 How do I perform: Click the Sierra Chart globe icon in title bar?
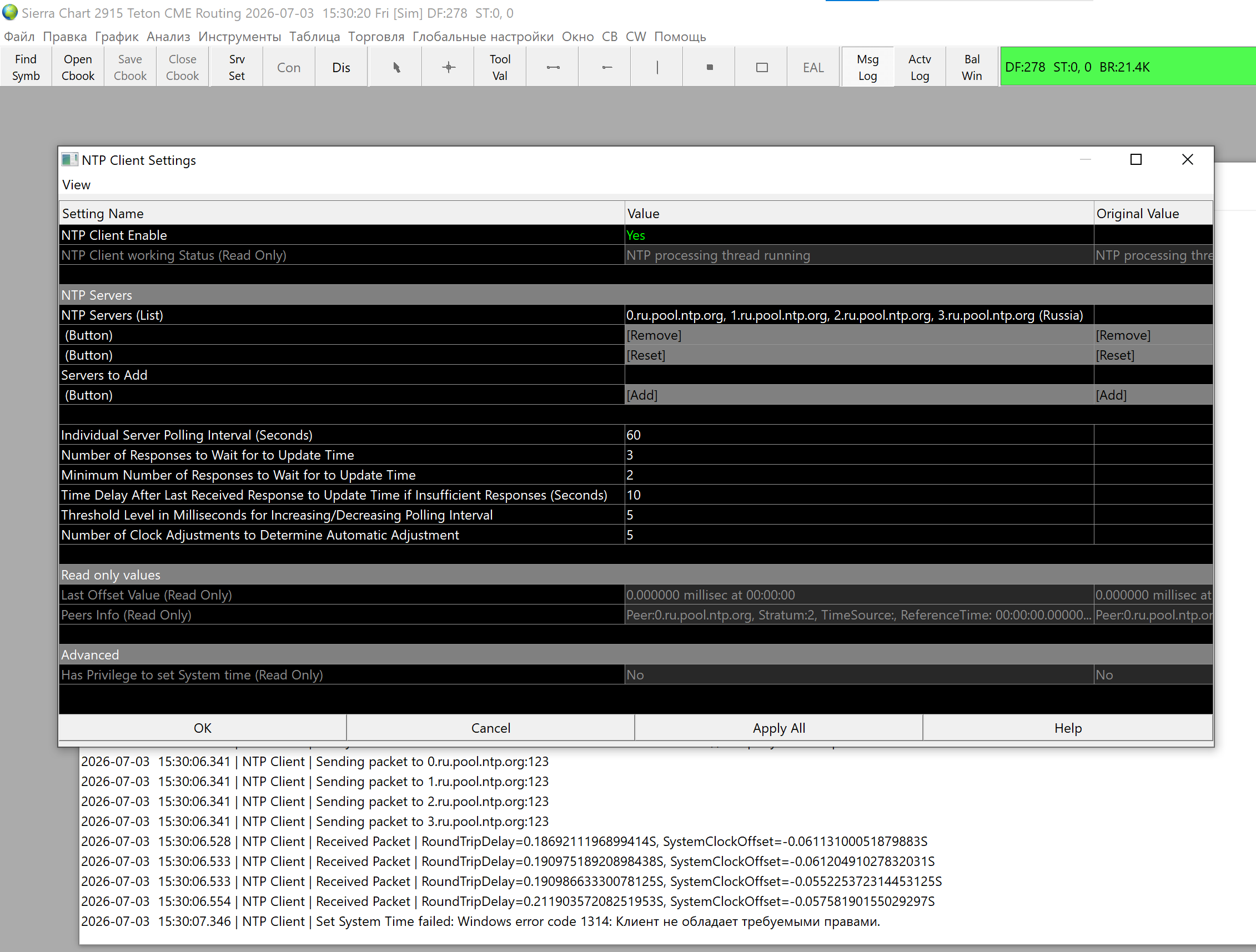(x=9, y=12)
